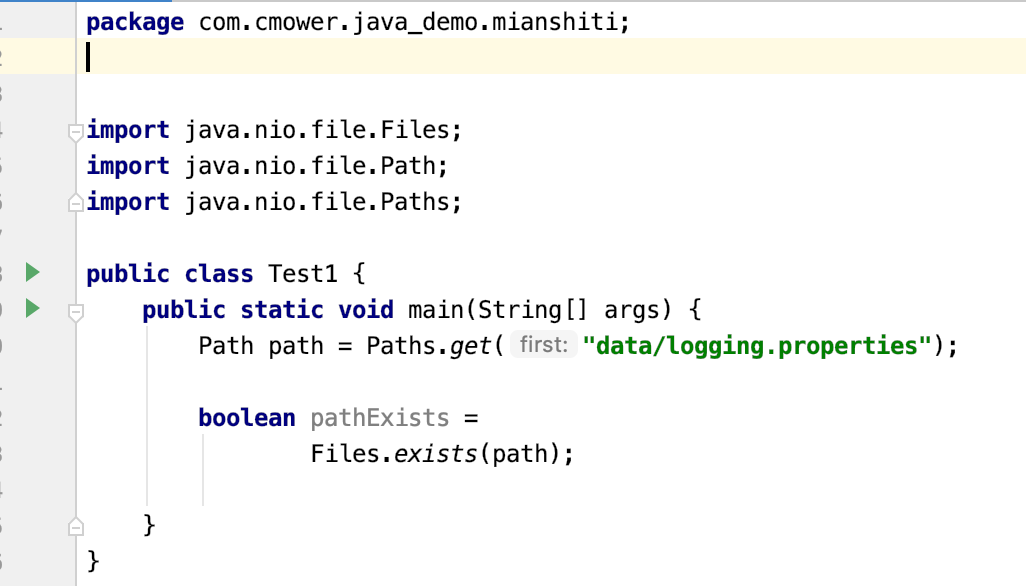Click the main method name
This screenshot has width=1026, height=586.
(x=436, y=309)
